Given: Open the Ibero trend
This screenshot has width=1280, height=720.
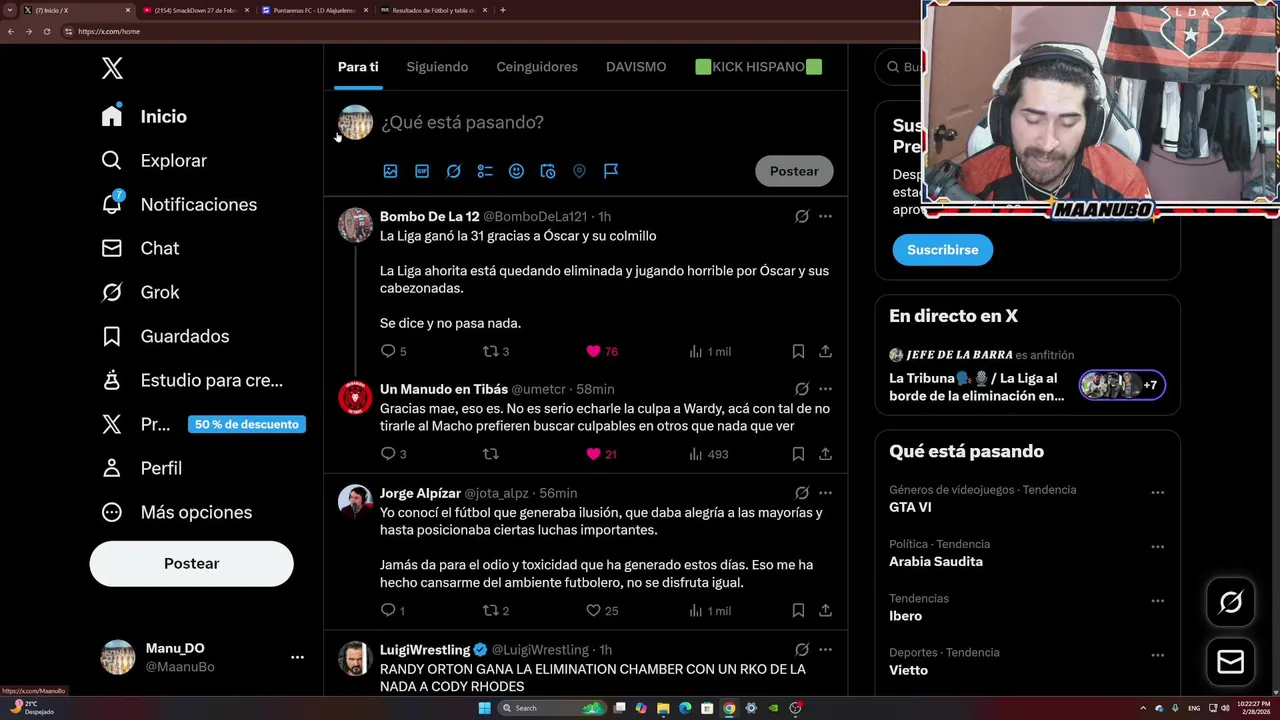Looking at the screenshot, I should point(905,616).
